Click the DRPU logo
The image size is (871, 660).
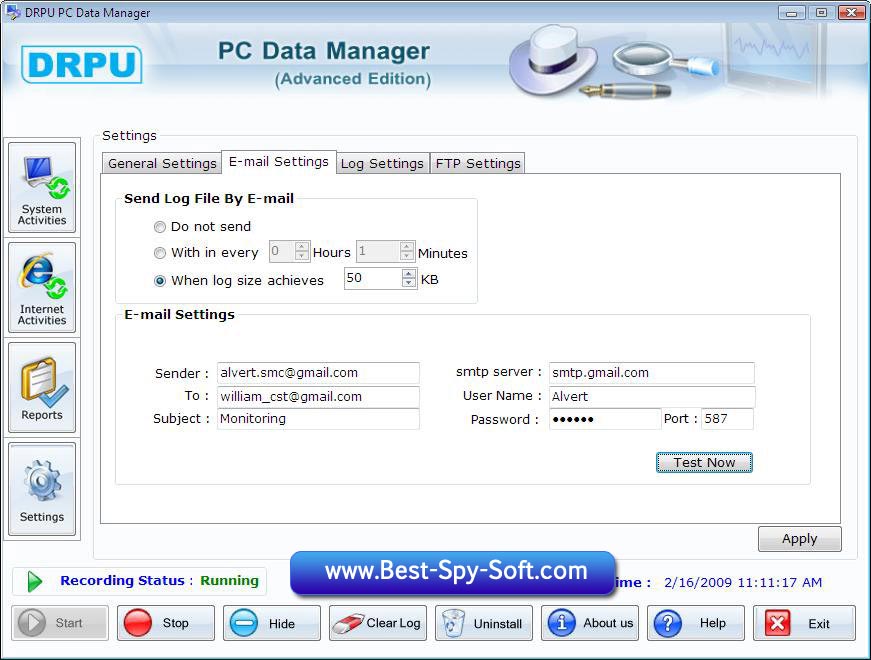(82, 64)
